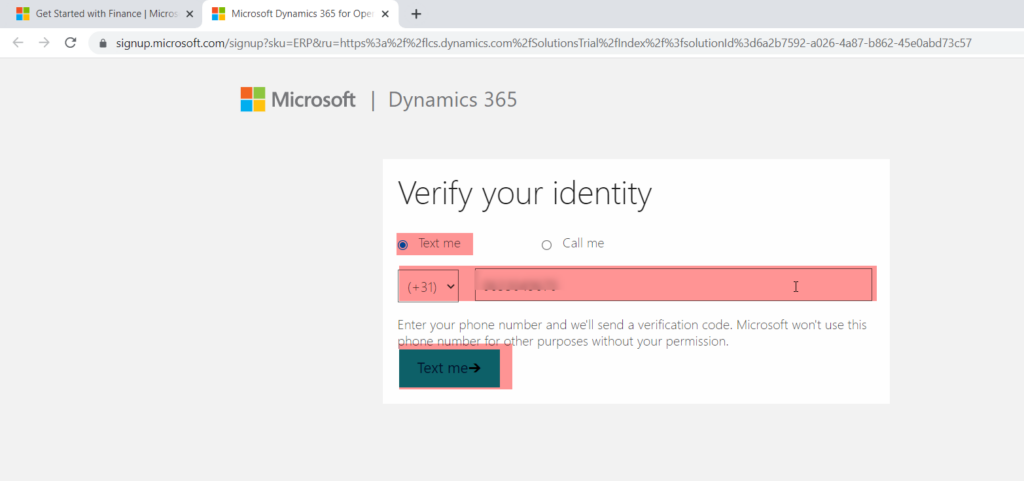
Task: Click the 'Enter your phone number' description text
Action: point(632,333)
